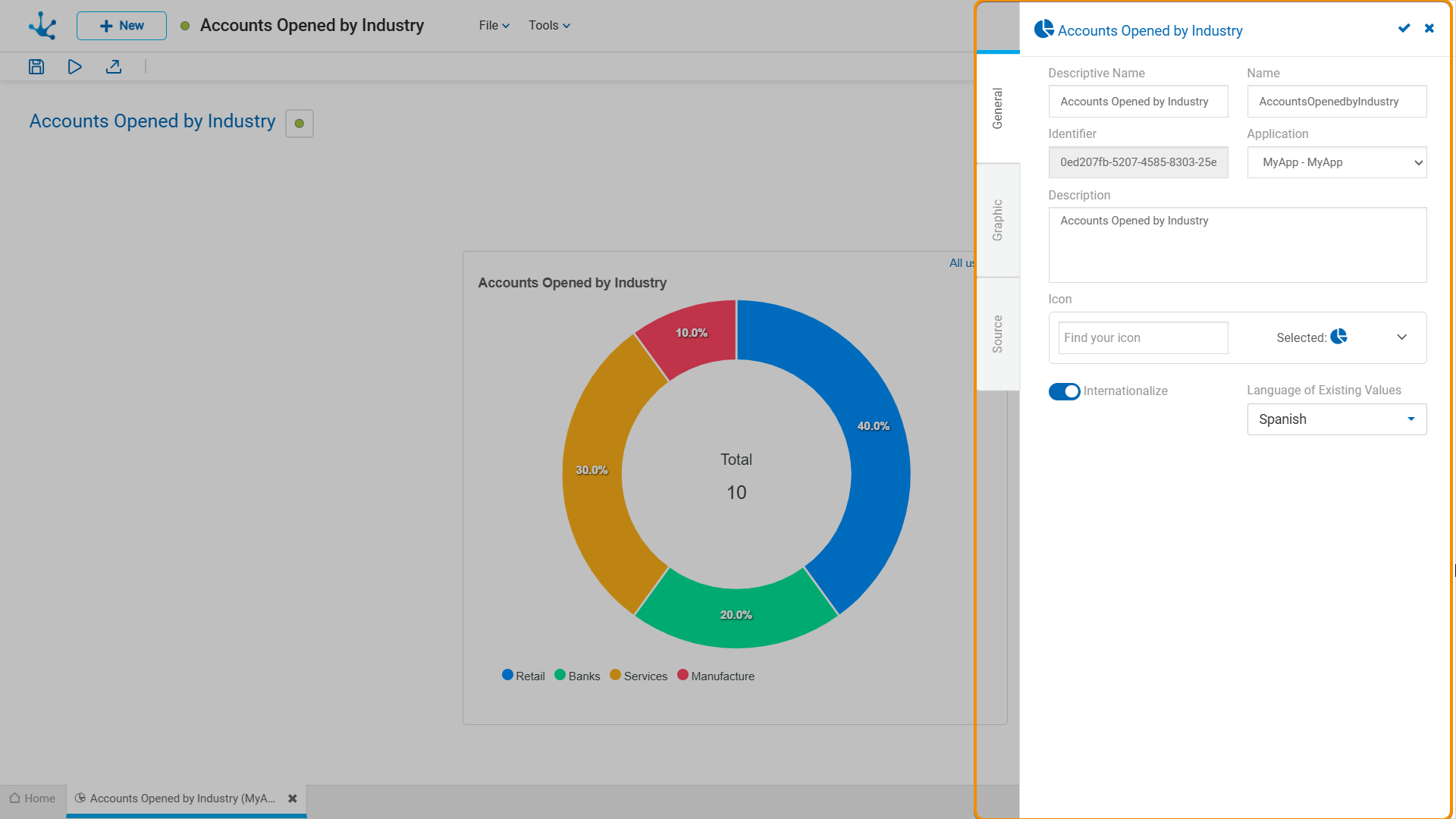Click the play/run icon
Image resolution: width=1456 pixels, height=819 pixels.
click(74, 67)
